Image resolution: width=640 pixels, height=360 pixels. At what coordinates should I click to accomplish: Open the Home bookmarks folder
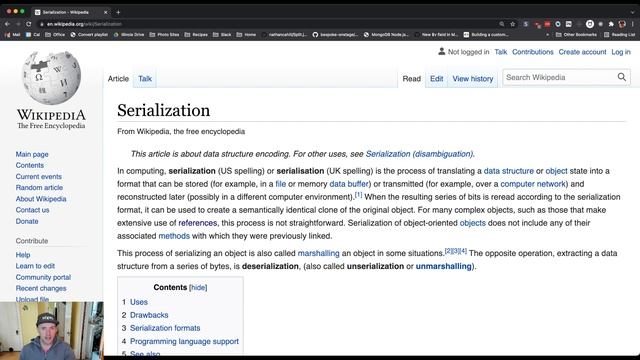click(x=246, y=35)
